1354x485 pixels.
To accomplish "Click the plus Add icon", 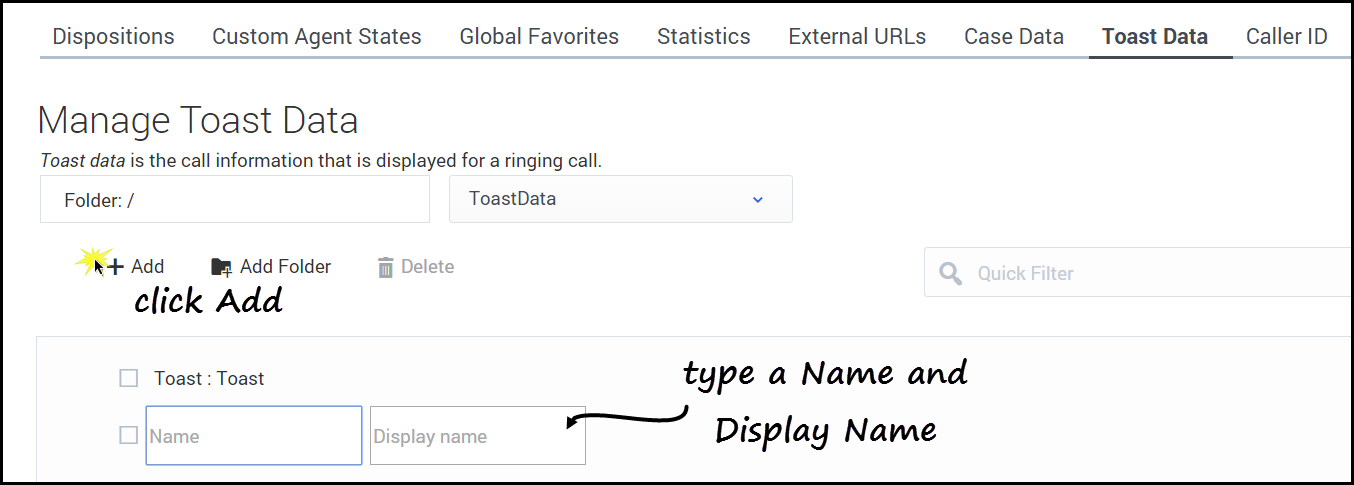I will pyautogui.click(x=116, y=267).
